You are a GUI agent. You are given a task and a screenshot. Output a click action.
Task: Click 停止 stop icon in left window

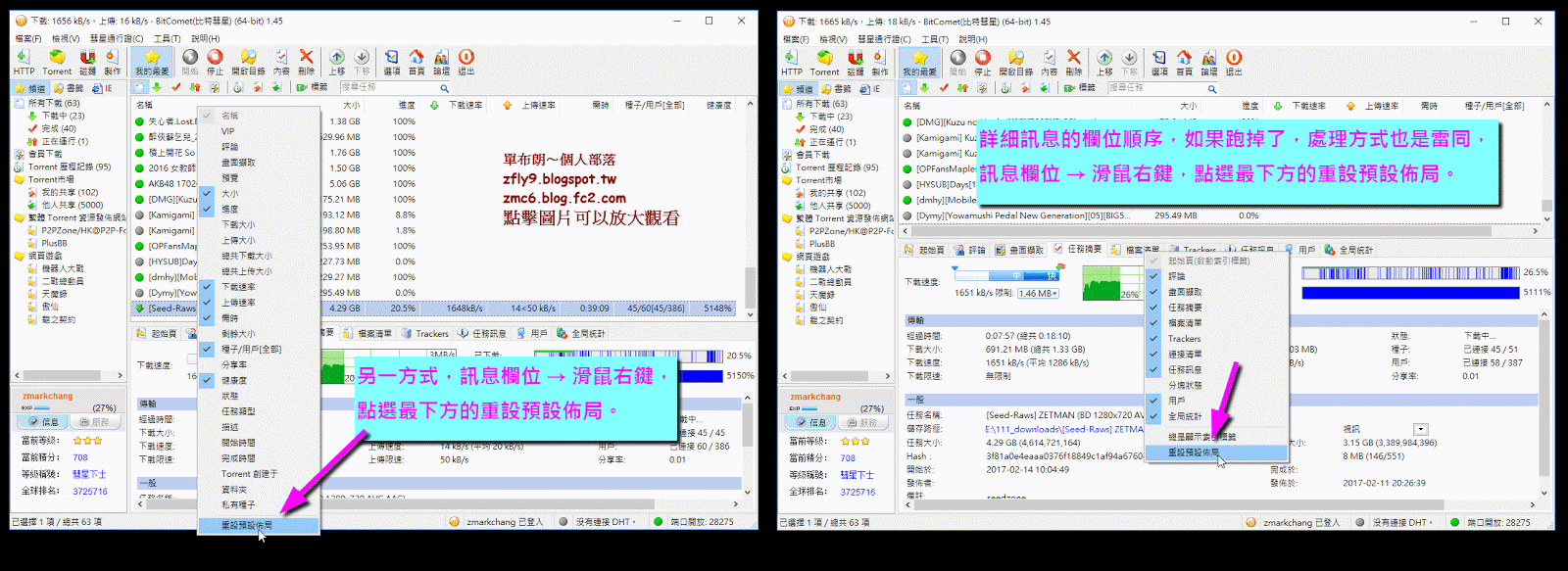215,62
